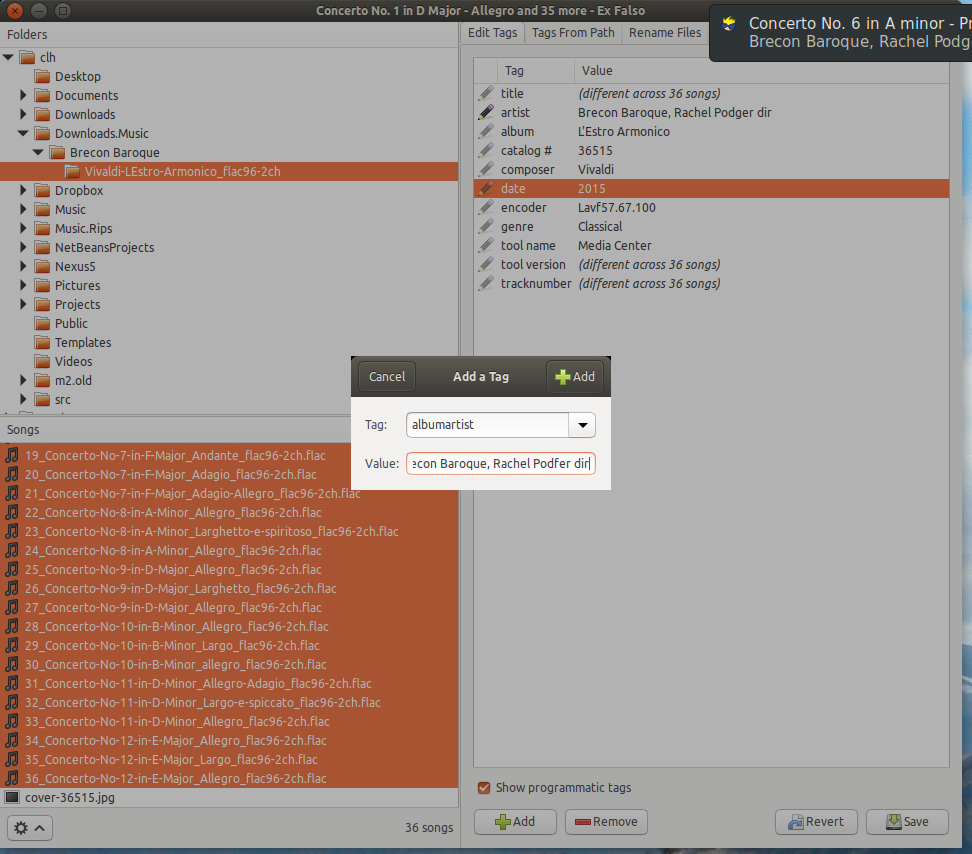Image resolution: width=972 pixels, height=854 pixels.
Task: Click the image icon beside cover-36515.jpg
Action: 11,797
